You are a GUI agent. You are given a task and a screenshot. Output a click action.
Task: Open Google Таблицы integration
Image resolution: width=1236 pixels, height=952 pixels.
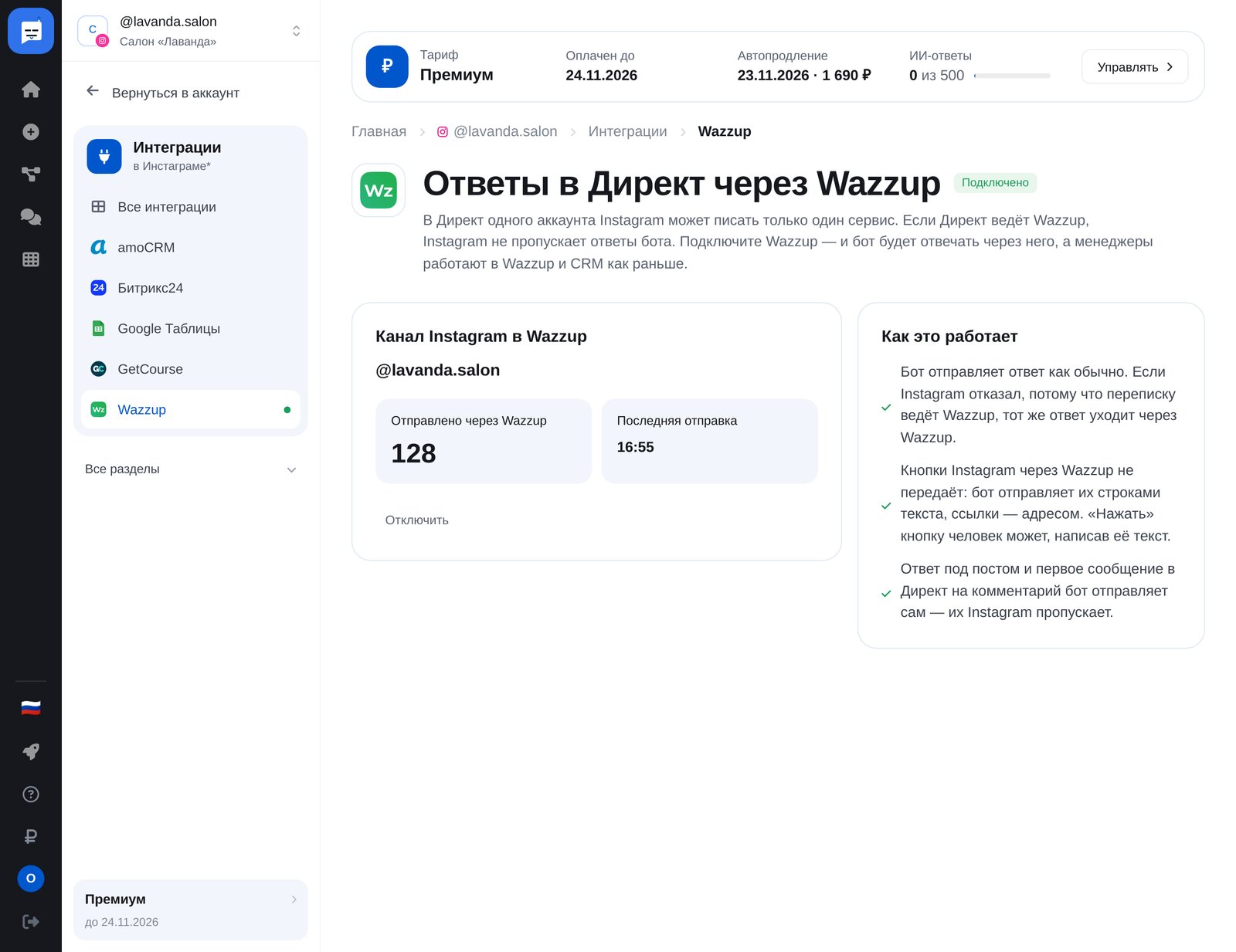(x=191, y=328)
